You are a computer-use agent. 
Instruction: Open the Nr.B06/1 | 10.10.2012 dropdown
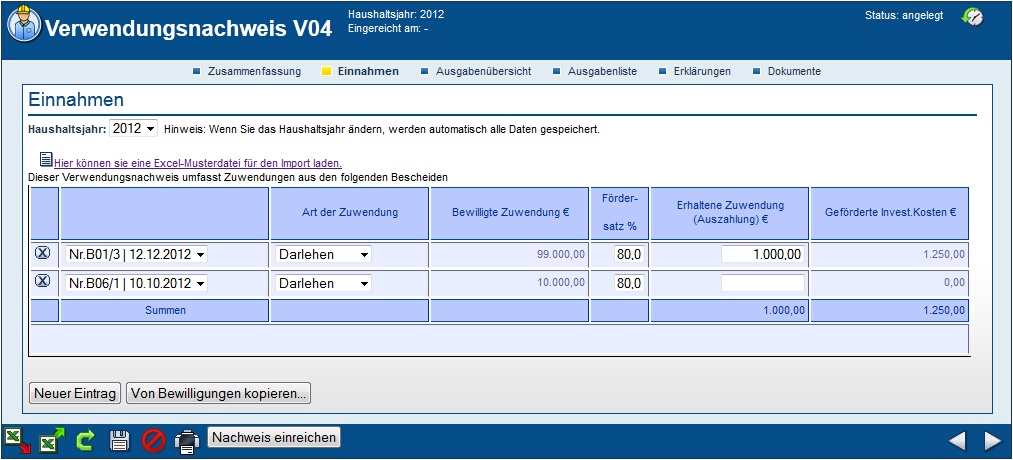coord(136,283)
